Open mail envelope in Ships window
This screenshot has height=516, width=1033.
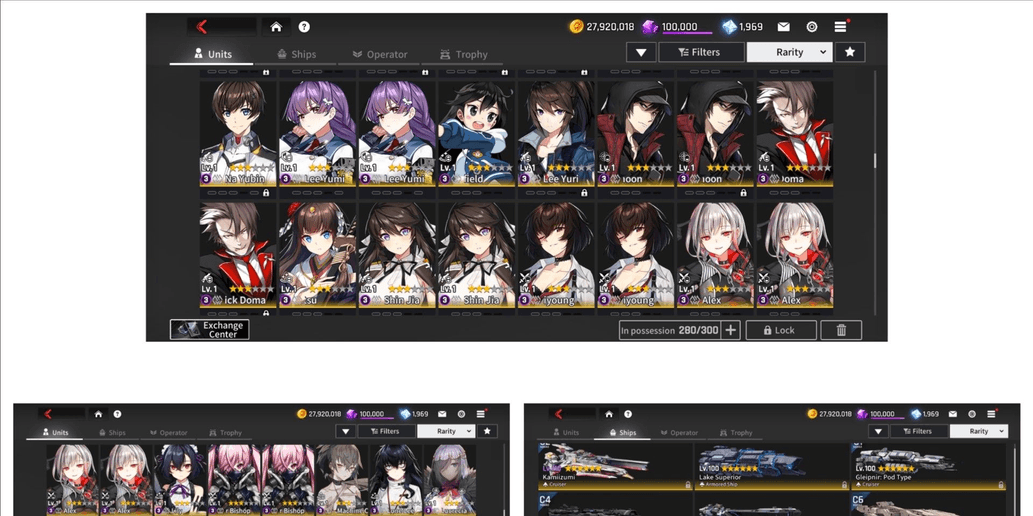[x=953, y=414]
